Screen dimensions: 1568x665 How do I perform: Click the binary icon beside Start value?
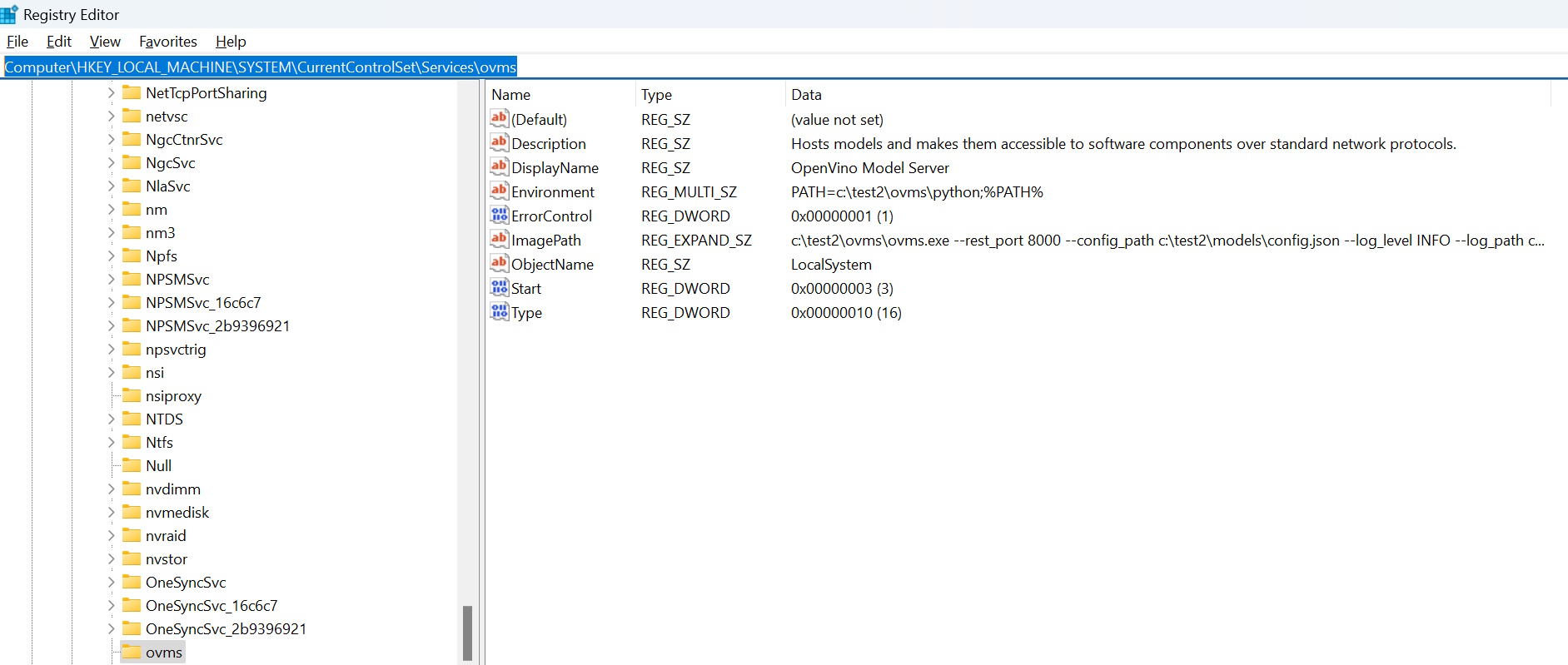click(x=499, y=288)
